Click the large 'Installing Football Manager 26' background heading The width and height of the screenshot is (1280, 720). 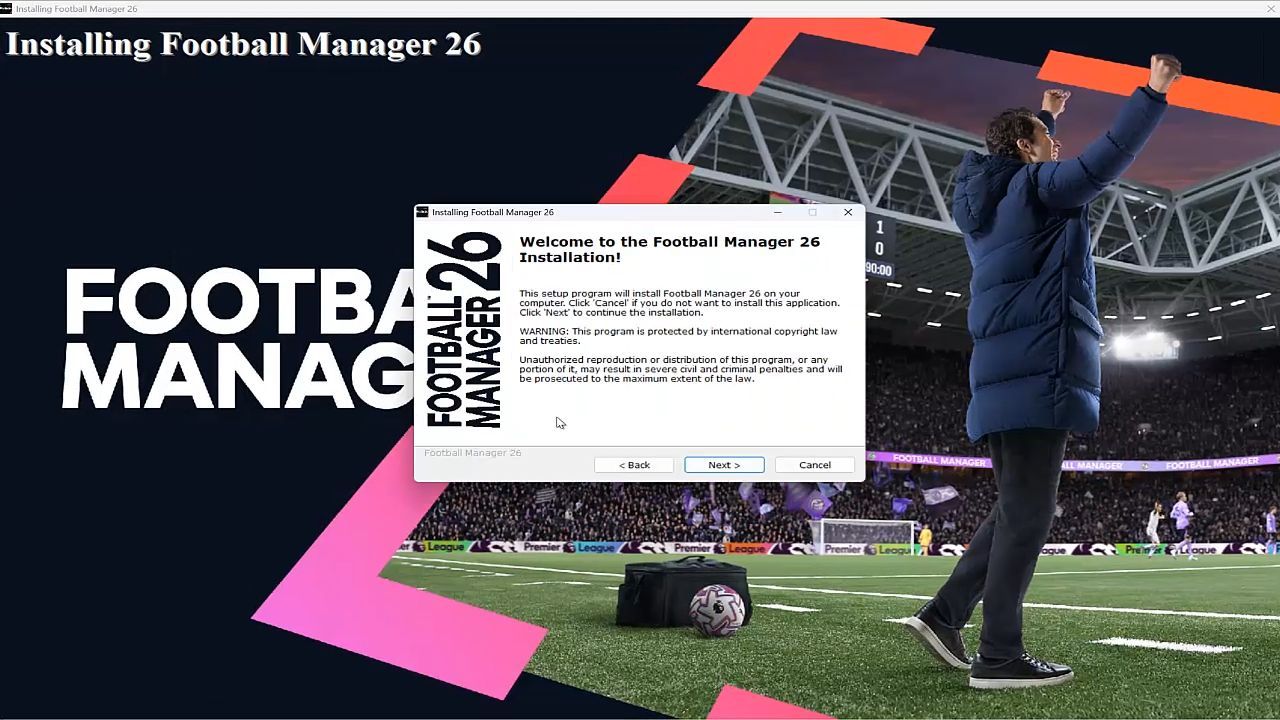pos(244,44)
